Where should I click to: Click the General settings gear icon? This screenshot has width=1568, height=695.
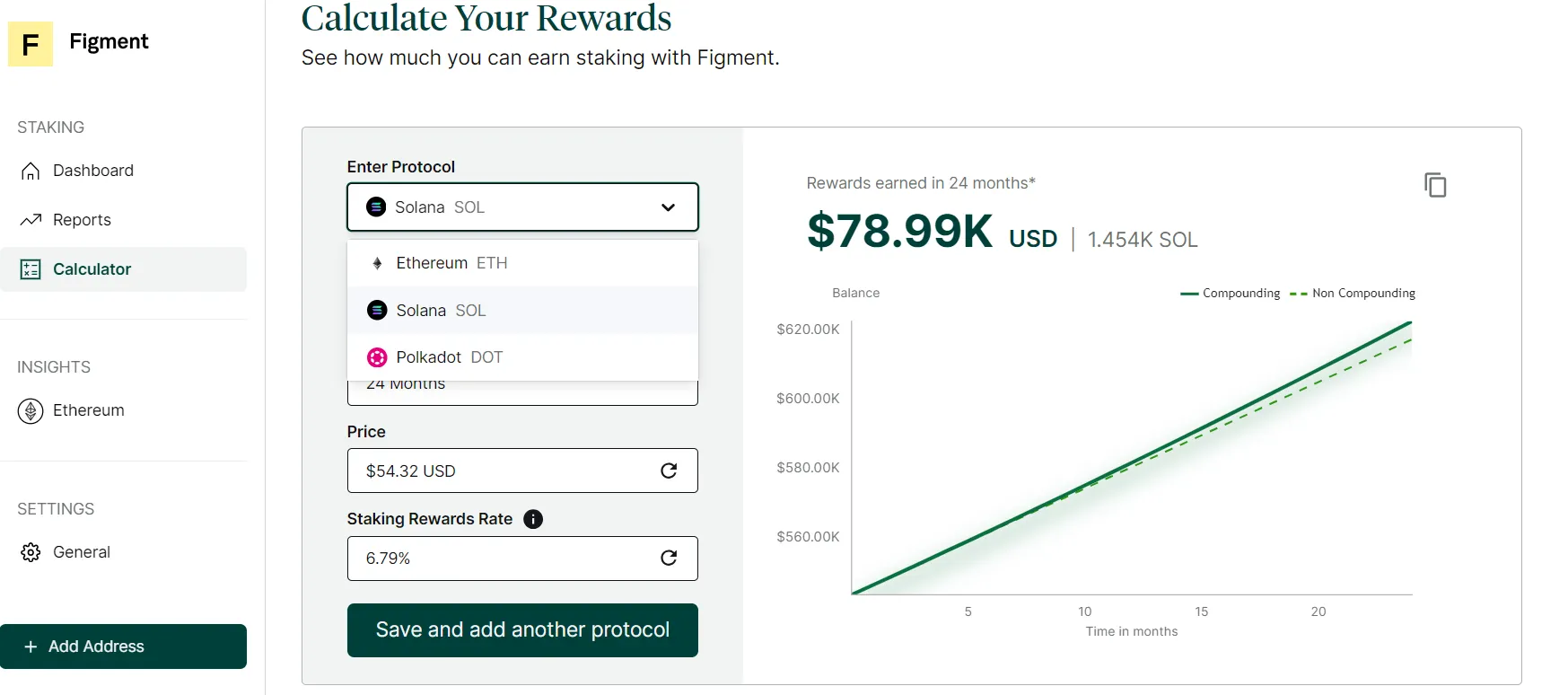point(31,552)
